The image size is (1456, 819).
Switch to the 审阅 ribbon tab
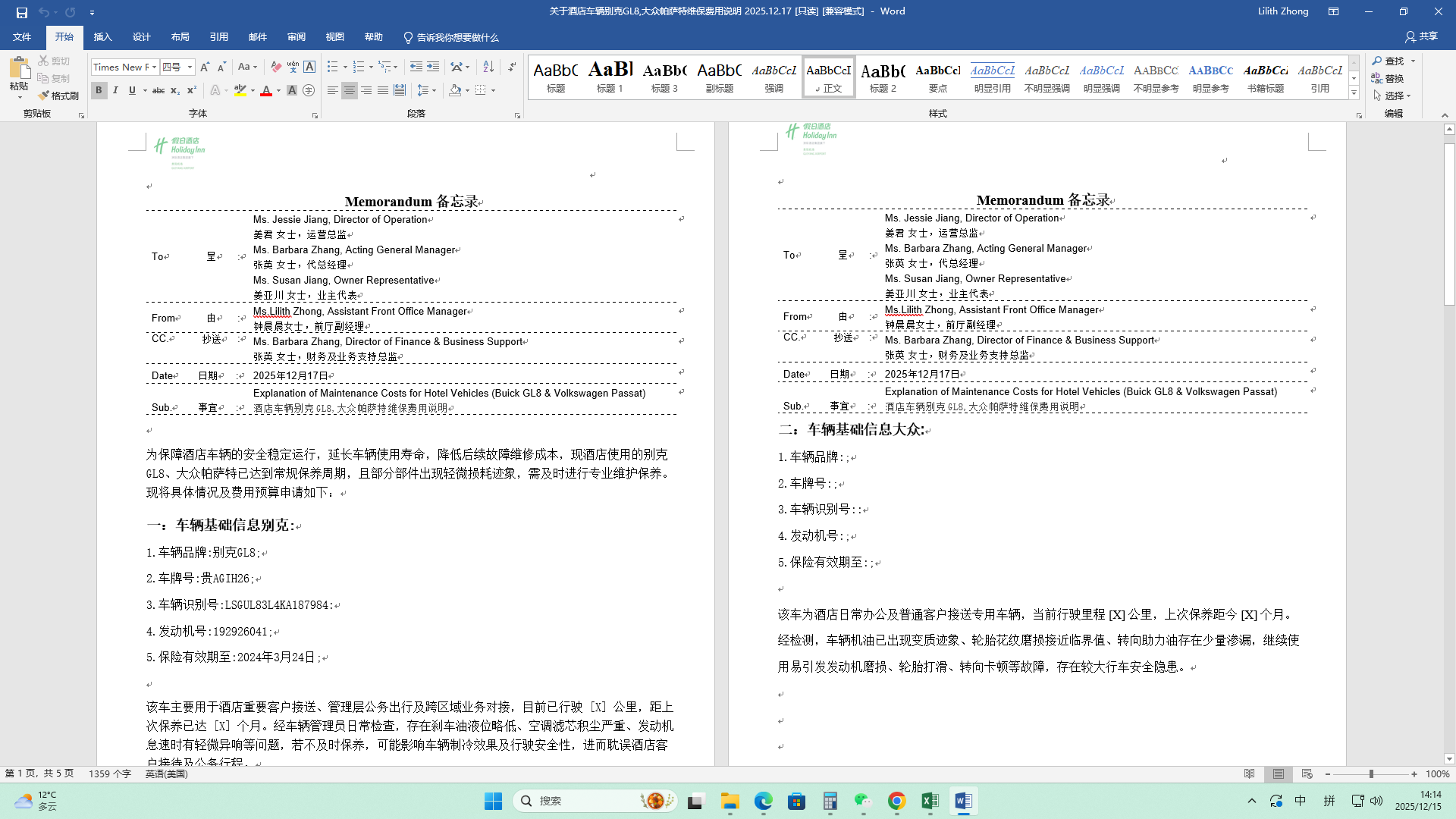[296, 37]
